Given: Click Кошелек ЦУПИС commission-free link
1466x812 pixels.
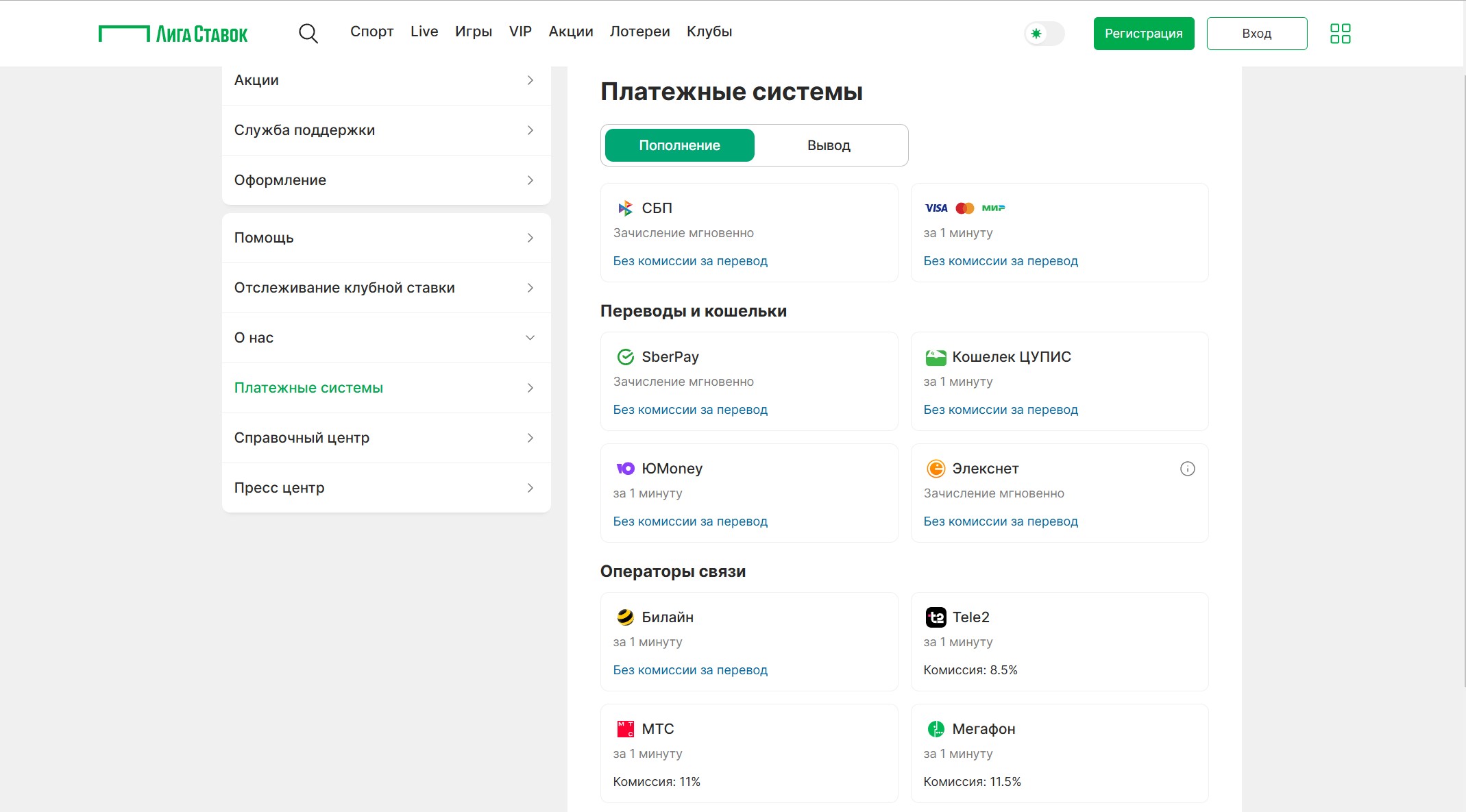Looking at the screenshot, I should (1001, 410).
